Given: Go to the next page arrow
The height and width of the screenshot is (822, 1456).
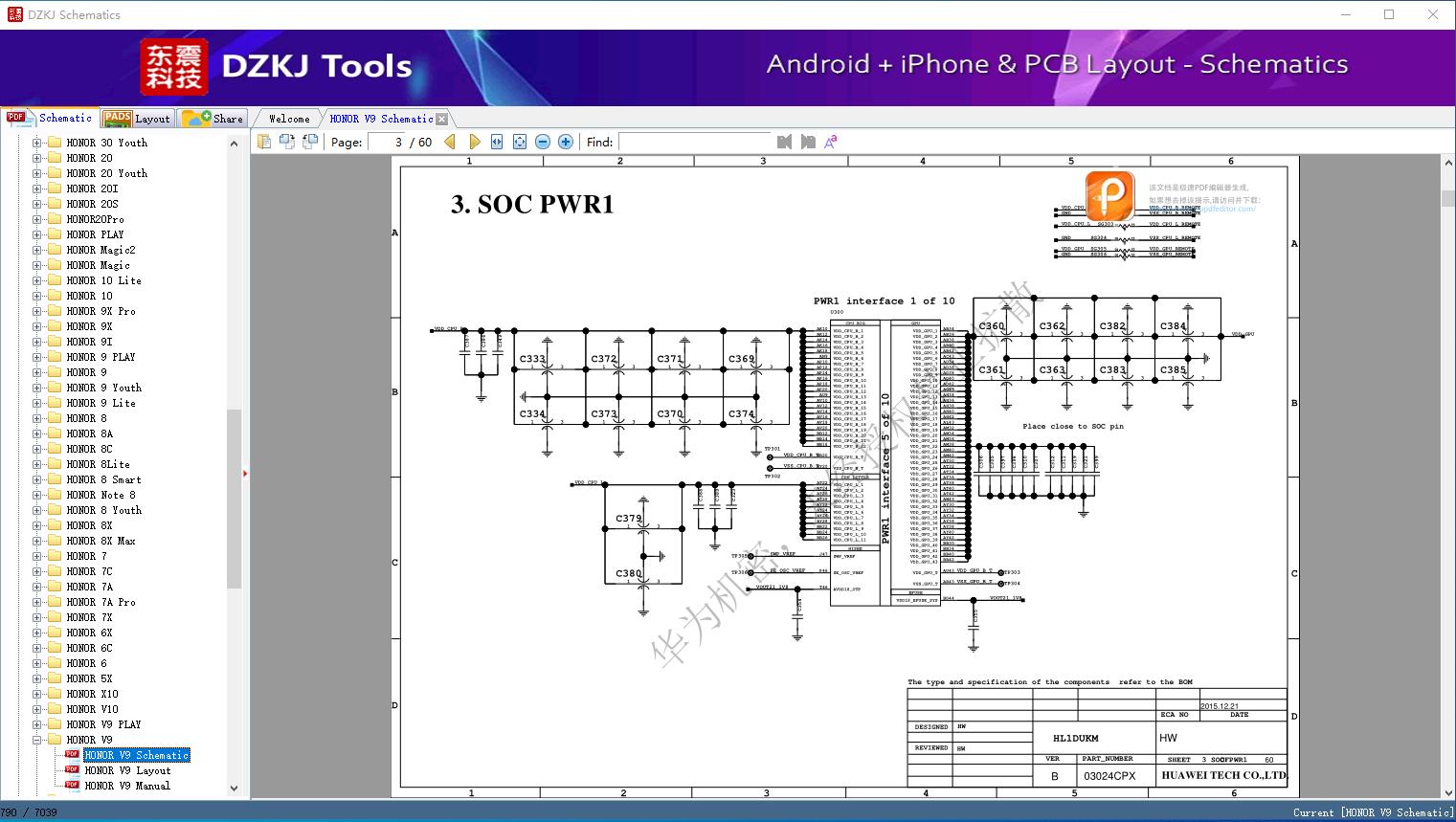Looking at the screenshot, I should [x=474, y=142].
